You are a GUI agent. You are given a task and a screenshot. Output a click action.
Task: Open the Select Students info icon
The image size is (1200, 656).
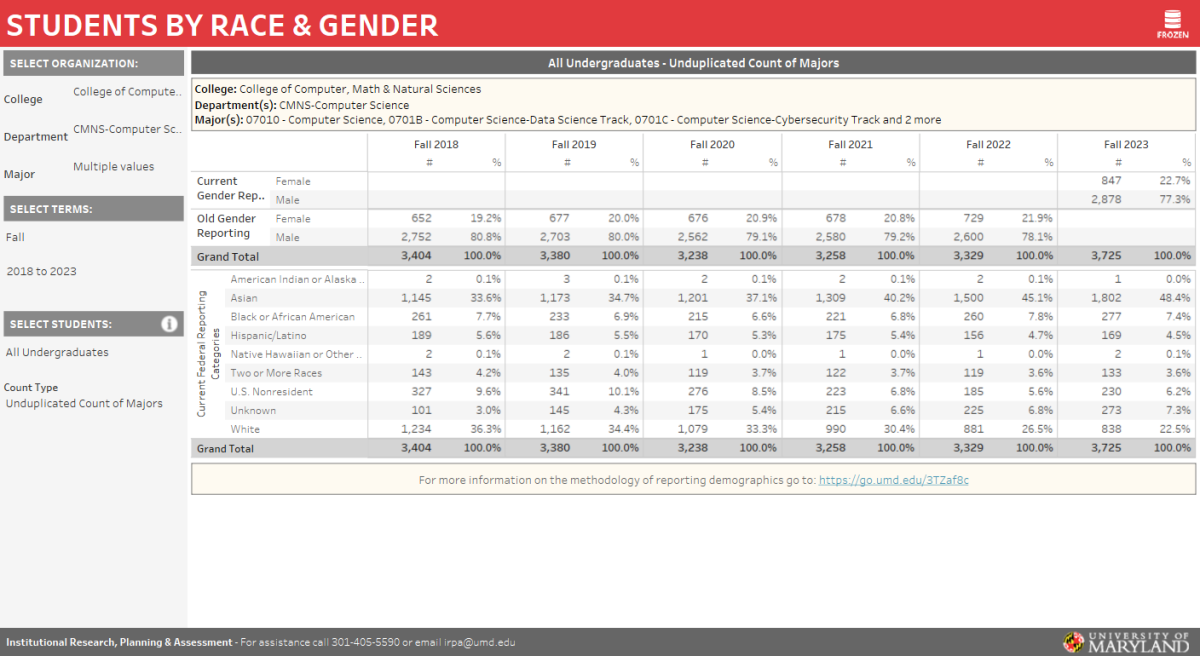point(169,324)
